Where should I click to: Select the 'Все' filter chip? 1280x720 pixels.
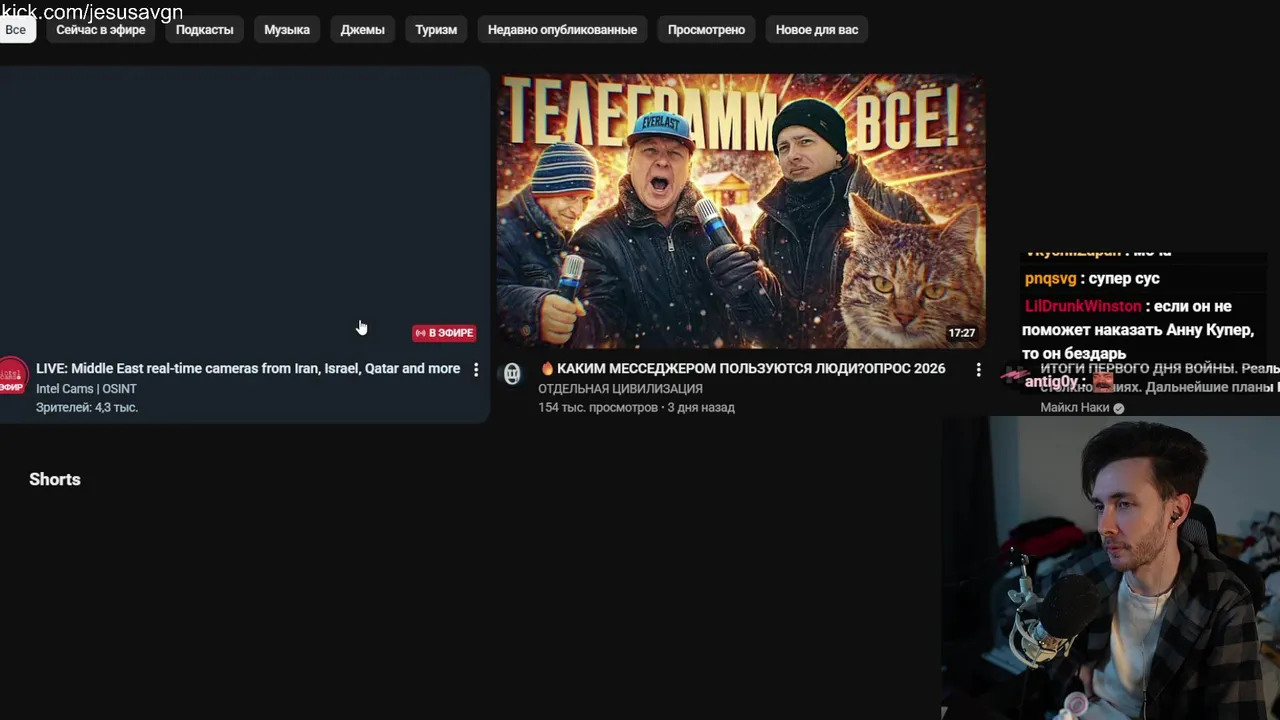pos(16,30)
